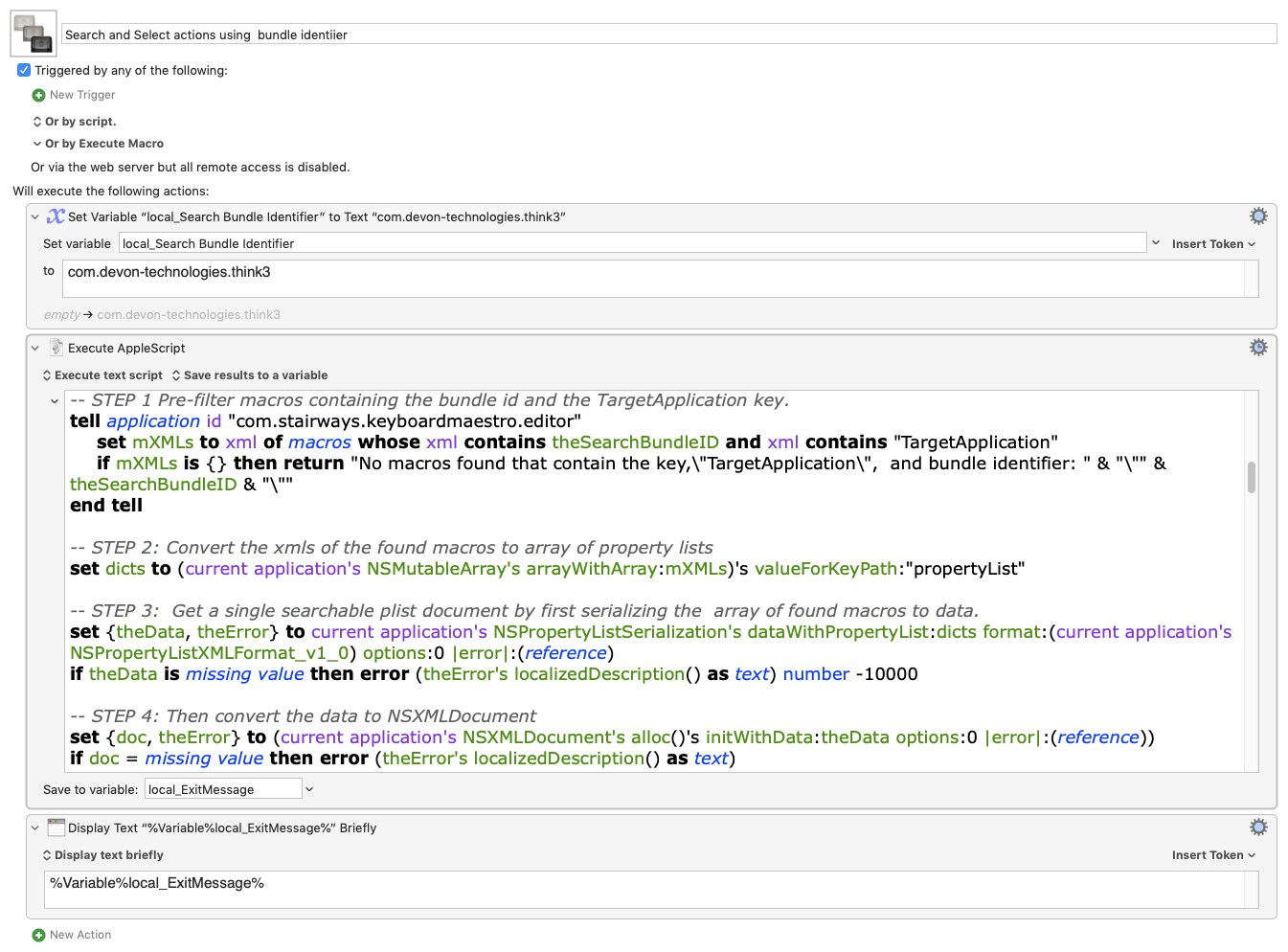Click the Set Variable action's X icon
This screenshot has height=952, width=1288.
point(56,216)
